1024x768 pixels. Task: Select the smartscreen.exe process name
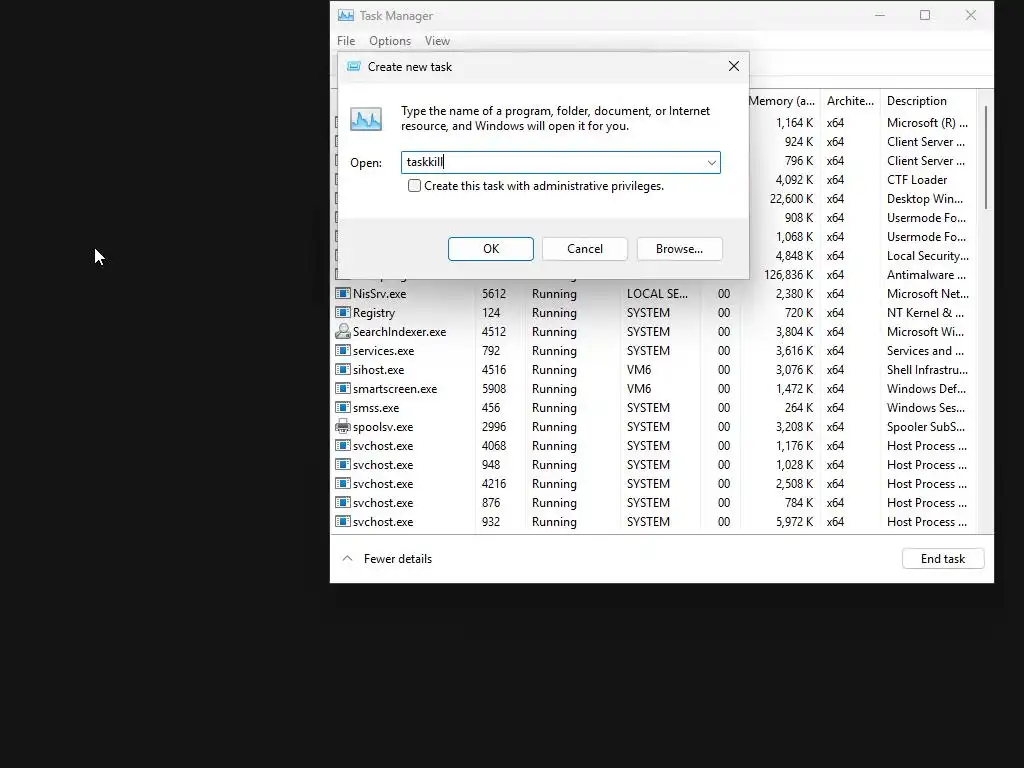(394, 389)
